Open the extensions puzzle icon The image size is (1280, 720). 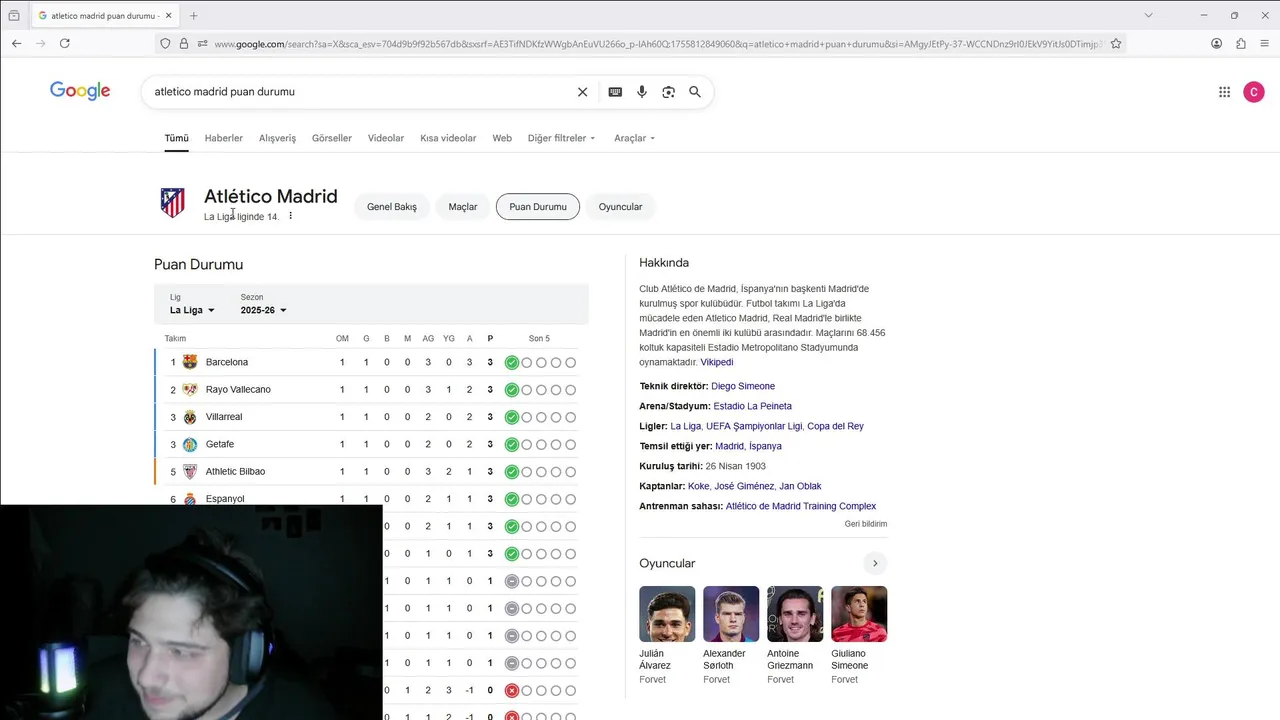1241,43
